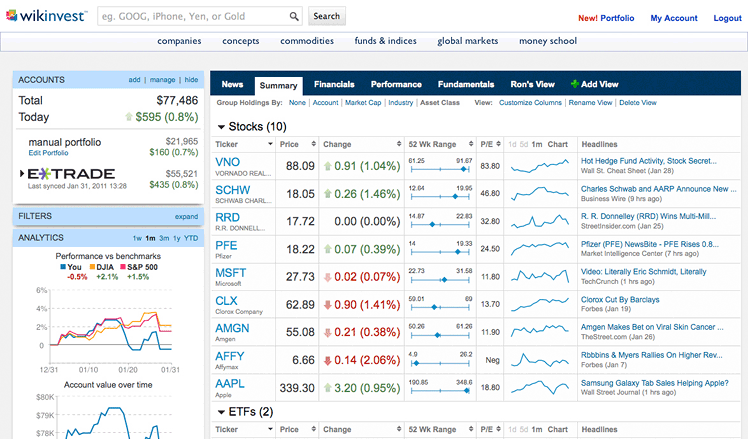Open the funds & indices menu
Image resolution: width=748 pixels, height=439 pixels.
pos(385,41)
